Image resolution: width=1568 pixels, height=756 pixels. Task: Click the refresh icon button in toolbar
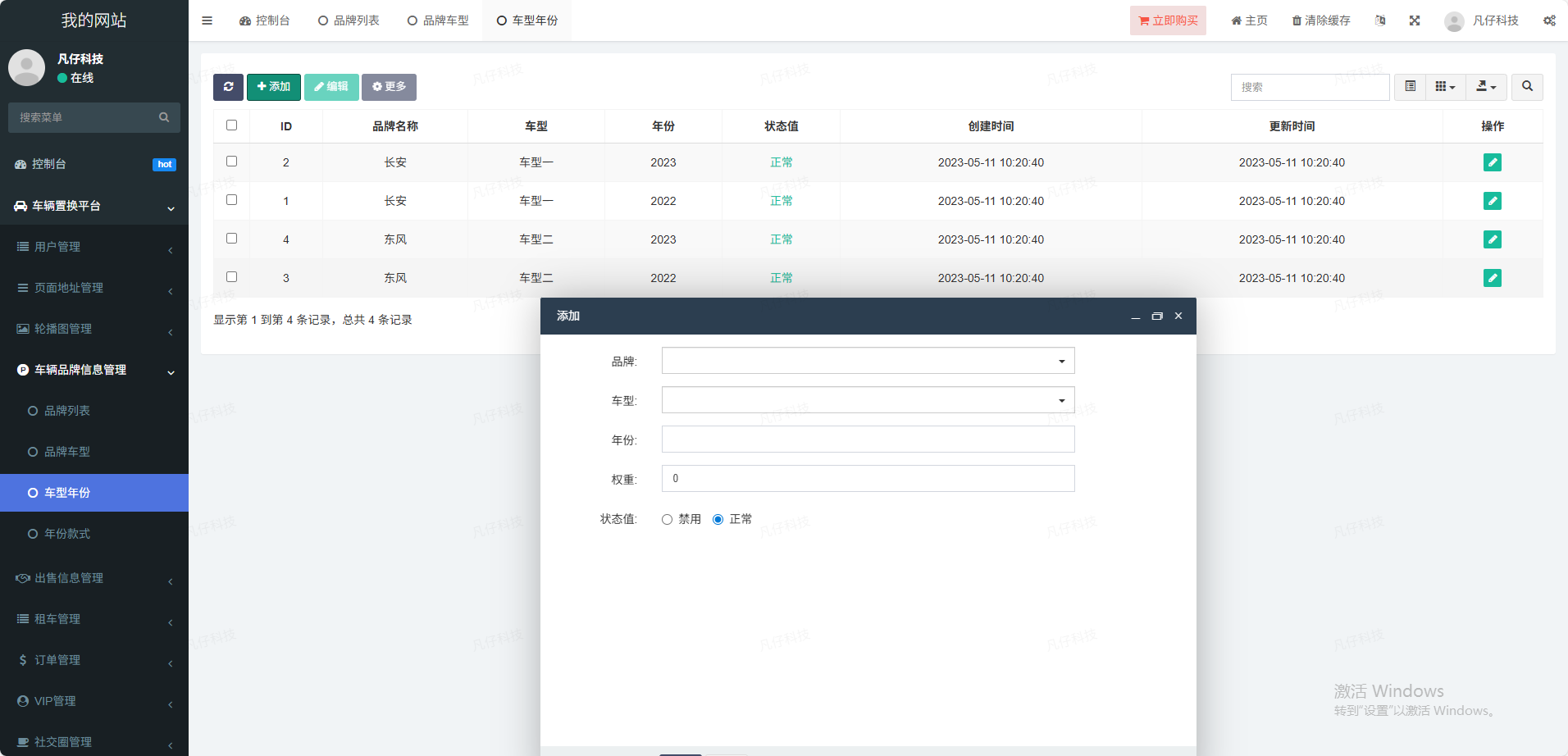point(228,87)
